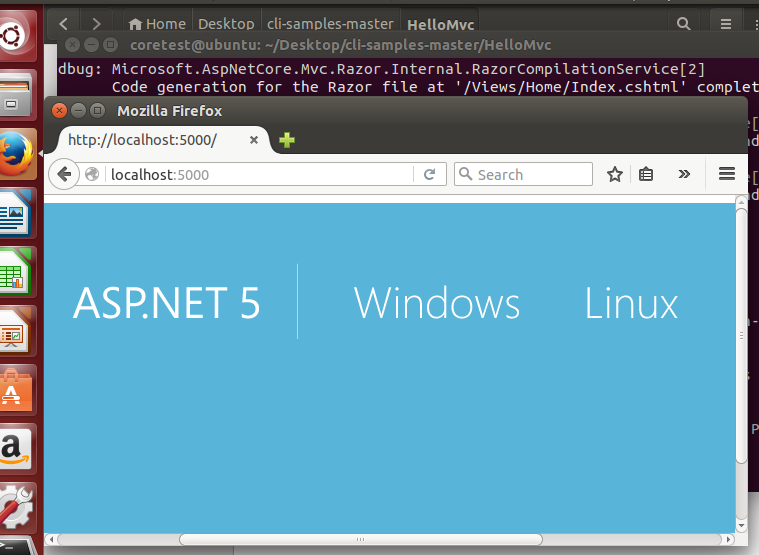Close the localhost:5000 tab
The image size is (759, 555).
click(x=254, y=140)
